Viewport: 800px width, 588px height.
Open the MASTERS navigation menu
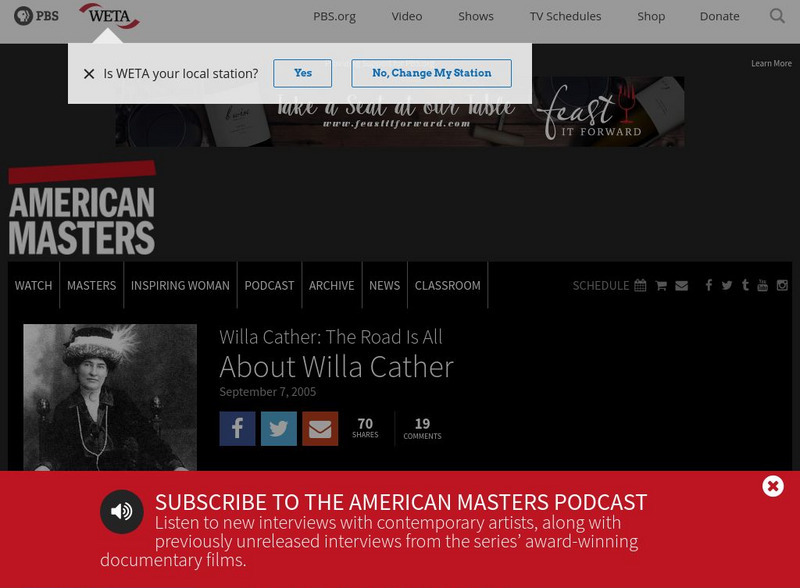(x=91, y=285)
